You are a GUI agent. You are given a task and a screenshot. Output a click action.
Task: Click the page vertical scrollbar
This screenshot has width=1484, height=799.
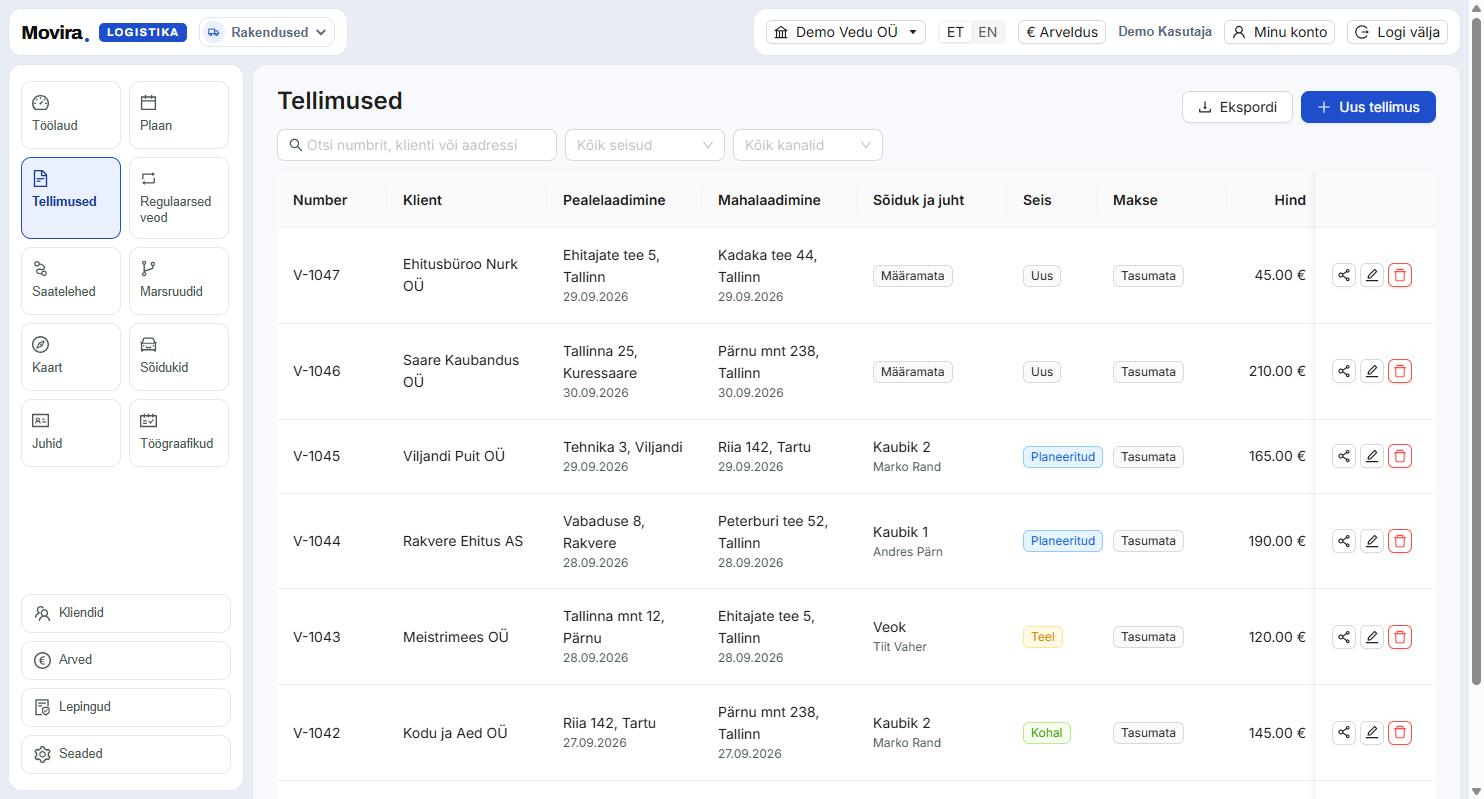point(1477,350)
